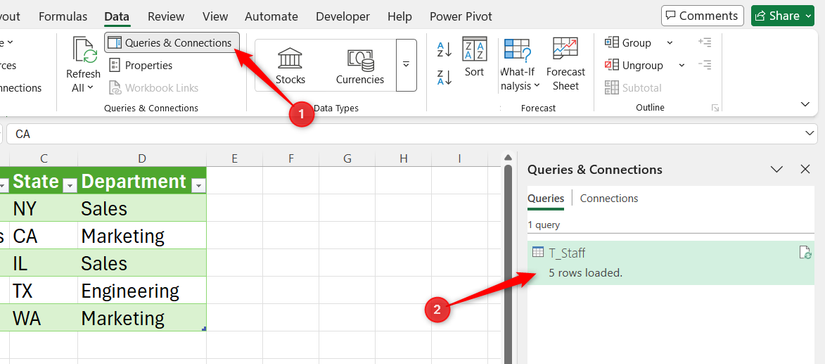Image resolution: width=825 pixels, height=364 pixels.
Task: Collapse the ribbon with the chevron
Action: tap(805, 104)
